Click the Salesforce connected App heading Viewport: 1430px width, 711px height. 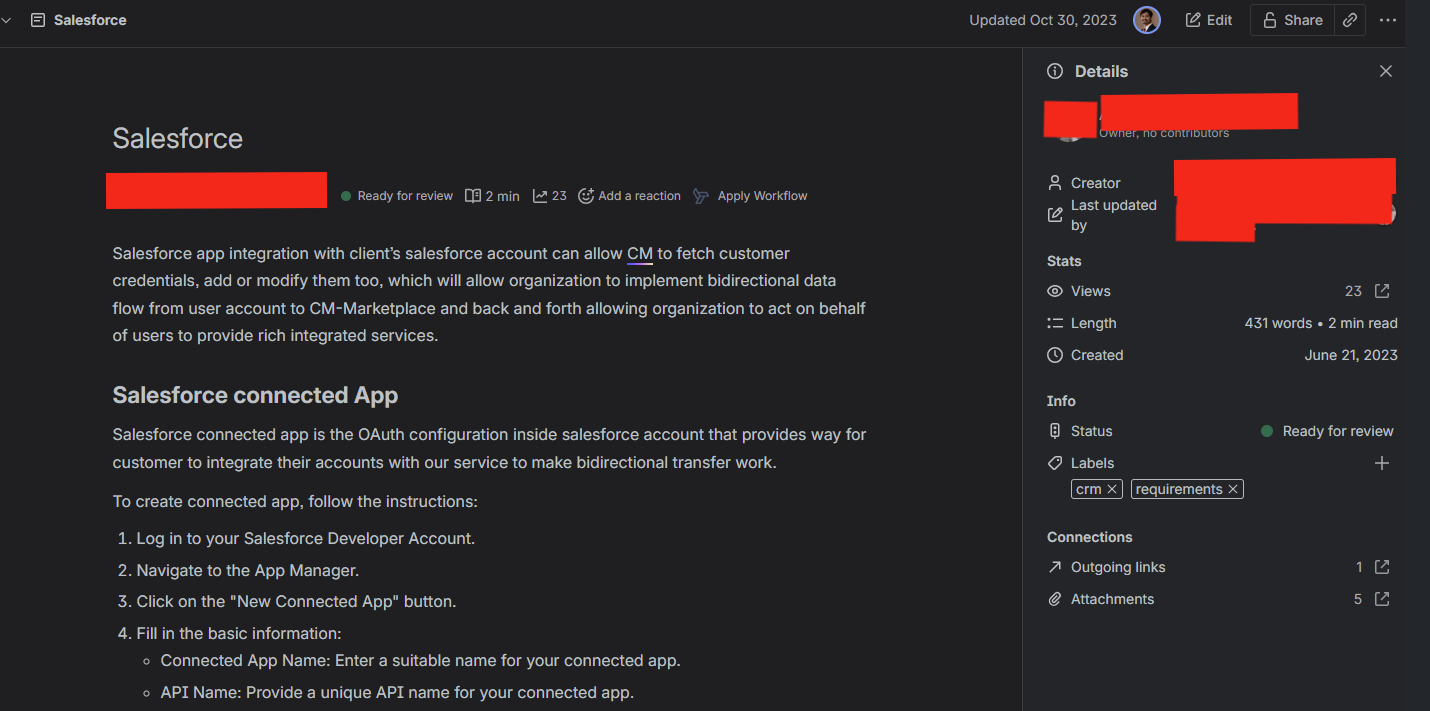[x=255, y=395]
